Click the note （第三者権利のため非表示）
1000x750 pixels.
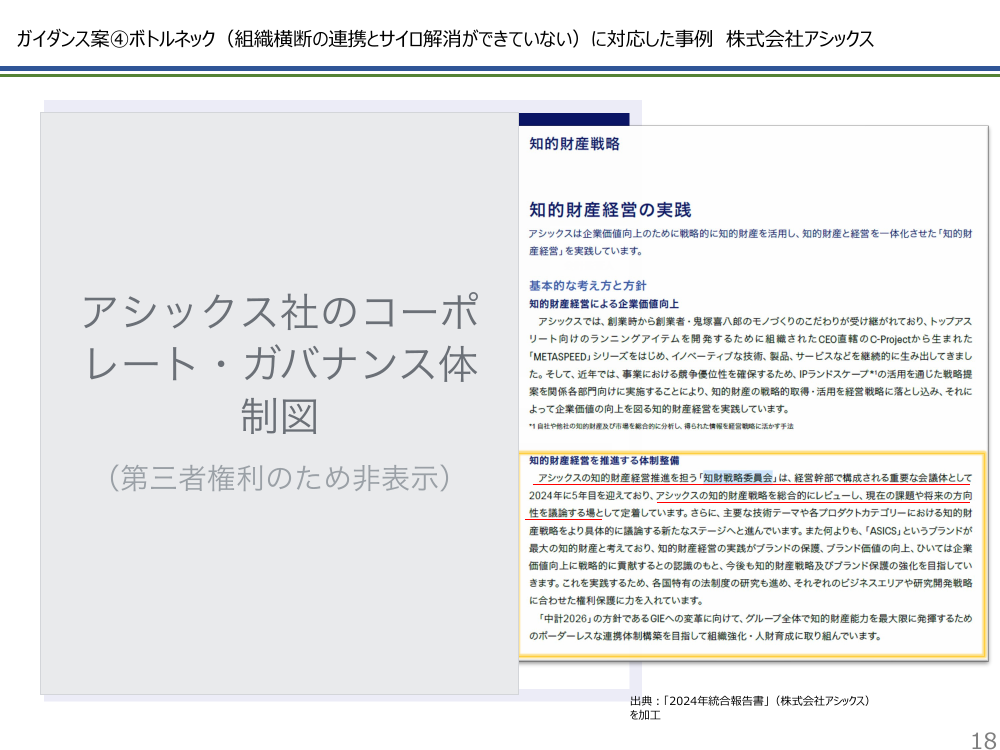click(x=279, y=478)
